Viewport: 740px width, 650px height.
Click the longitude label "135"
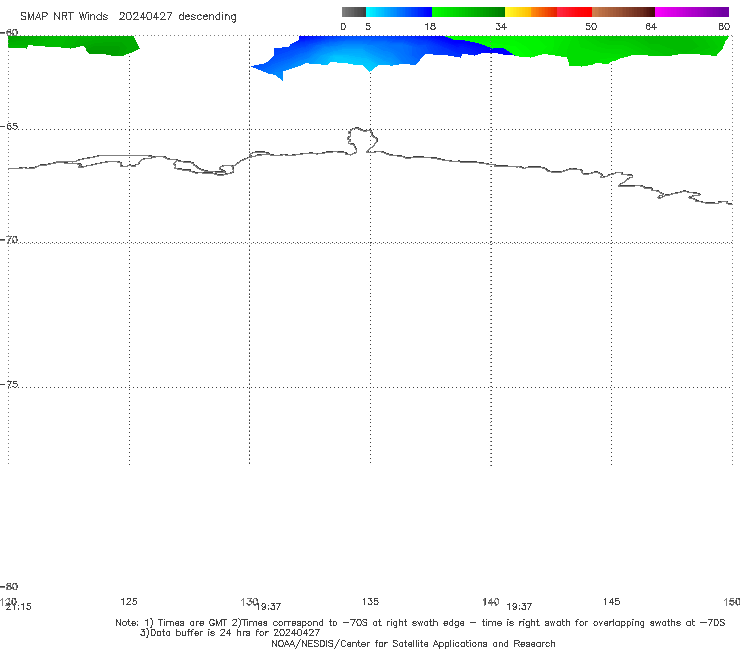[370, 601]
